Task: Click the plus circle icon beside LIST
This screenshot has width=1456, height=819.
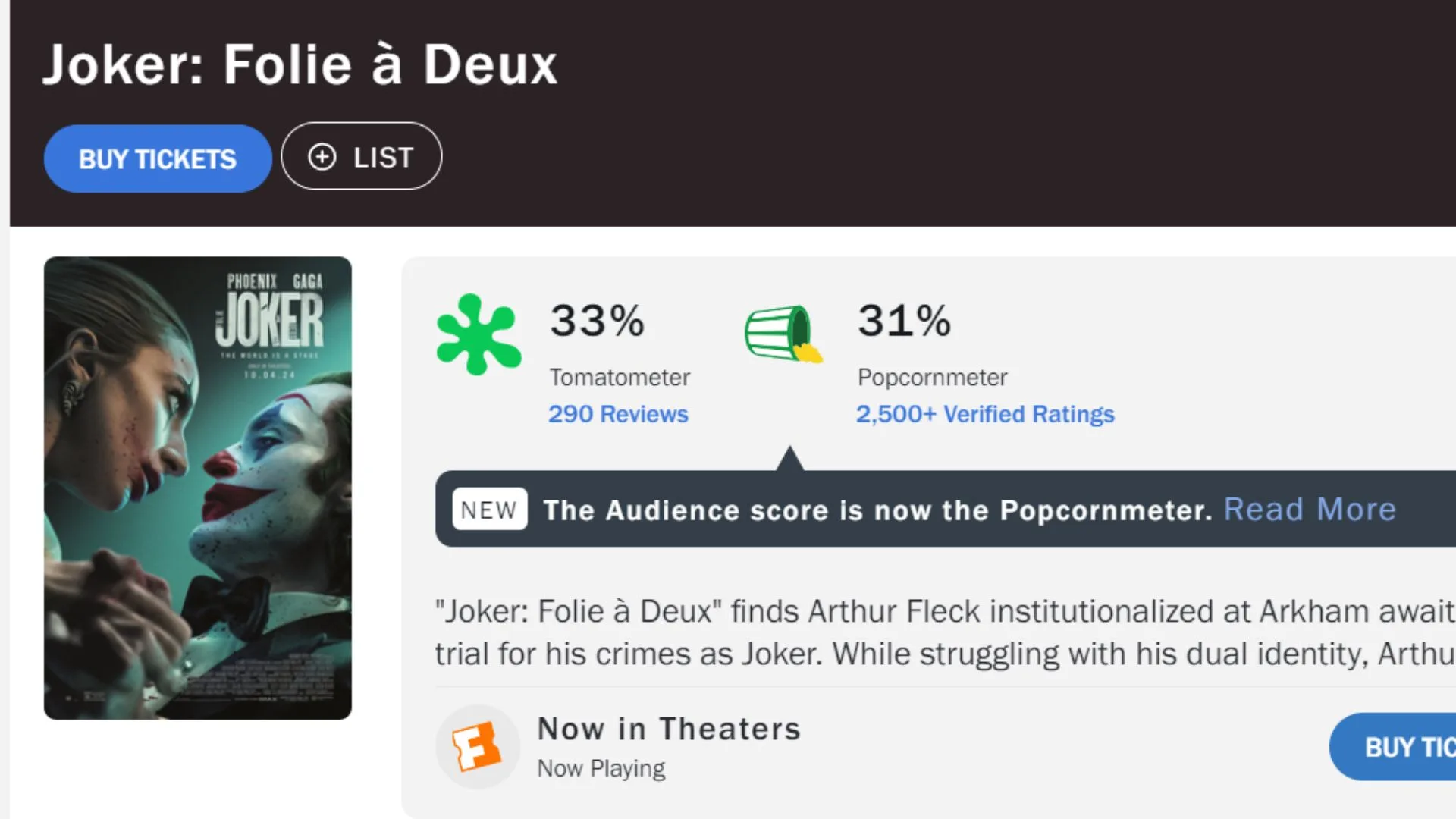Action: coord(322,157)
